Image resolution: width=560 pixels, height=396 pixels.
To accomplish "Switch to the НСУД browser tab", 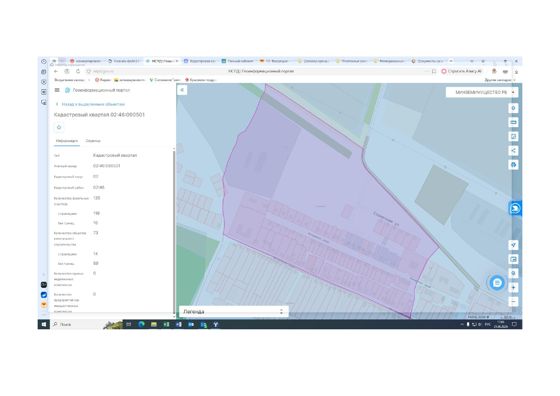I will pyautogui.click(x=162, y=61).
